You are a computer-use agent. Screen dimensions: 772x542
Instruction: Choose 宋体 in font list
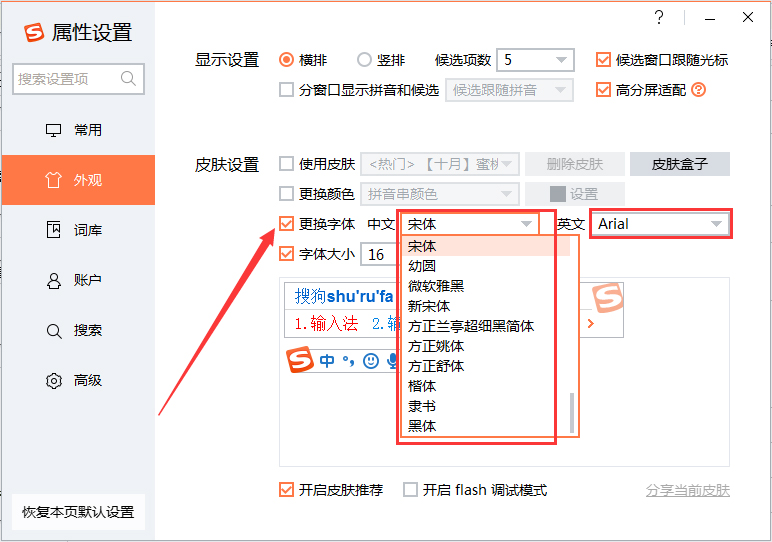[x=486, y=246]
